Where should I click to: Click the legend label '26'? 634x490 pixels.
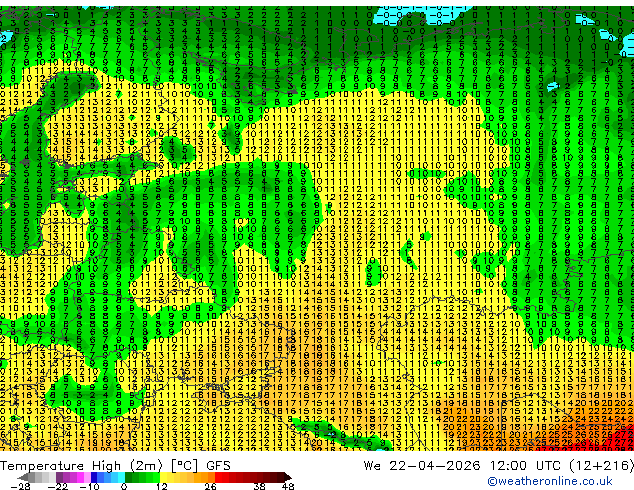[x=210, y=486]
